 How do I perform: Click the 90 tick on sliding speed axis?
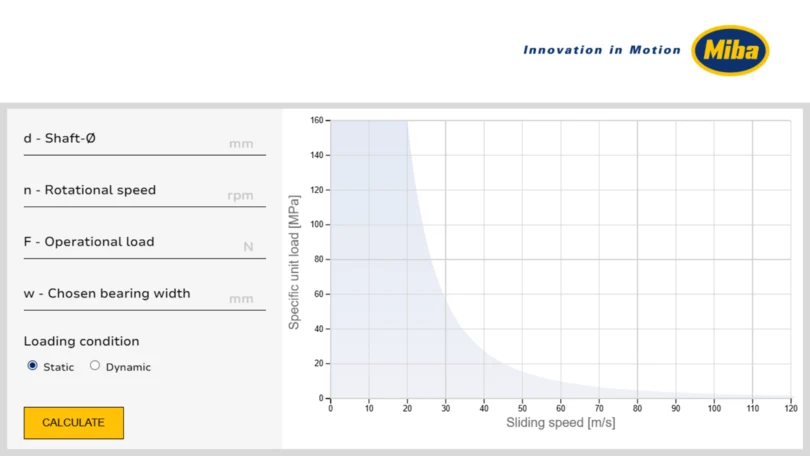[x=675, y=408]
